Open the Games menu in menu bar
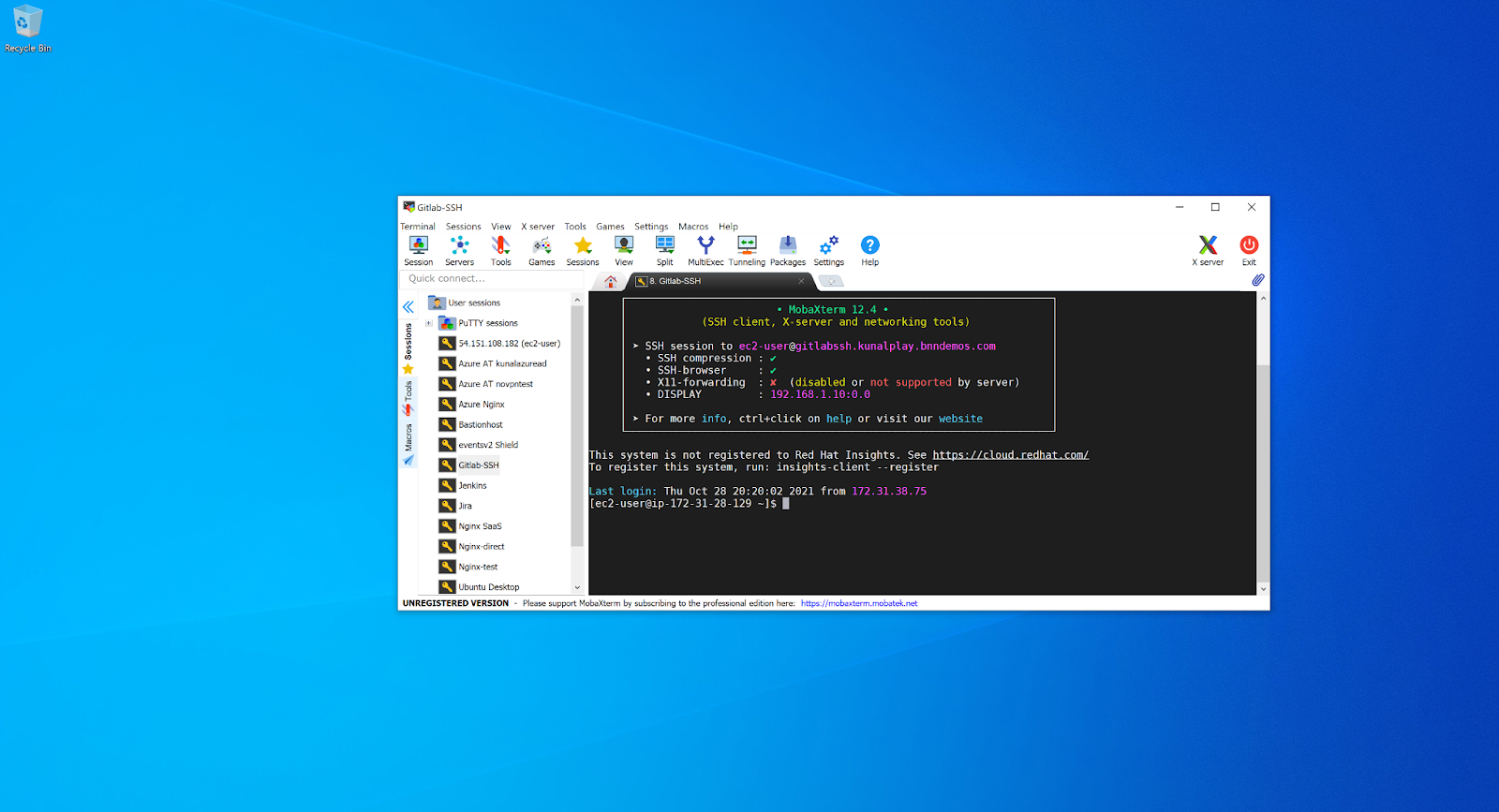The height and width of the screenshot is (812, 1499). [610, 227]
